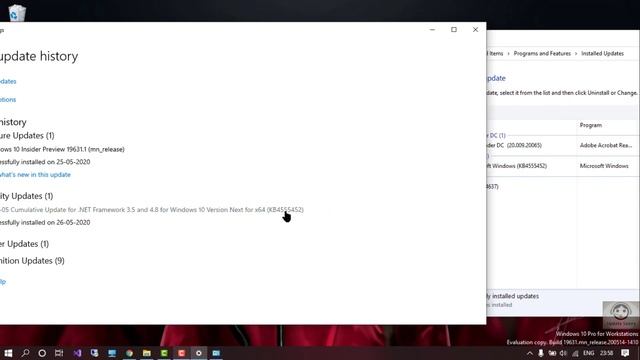640x360 pixels.
Task: Click 'Update history' section heading
Action: 13,122
